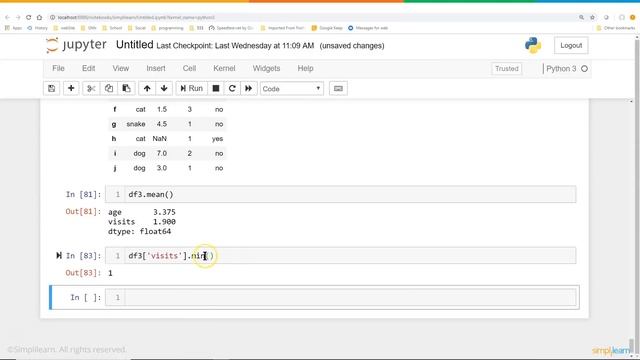Click the save and checkpoint icon

[51, 89]
